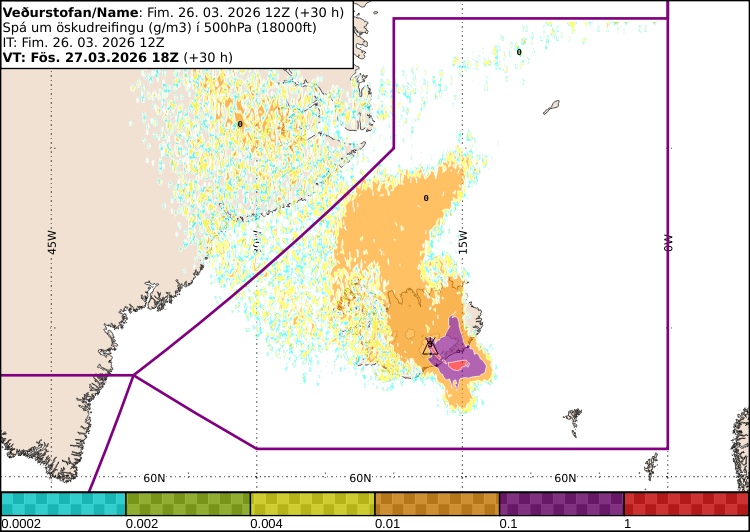Select the yellow 0.004 legend swatch
Screen dimensions: 750x532
point(313,504)
